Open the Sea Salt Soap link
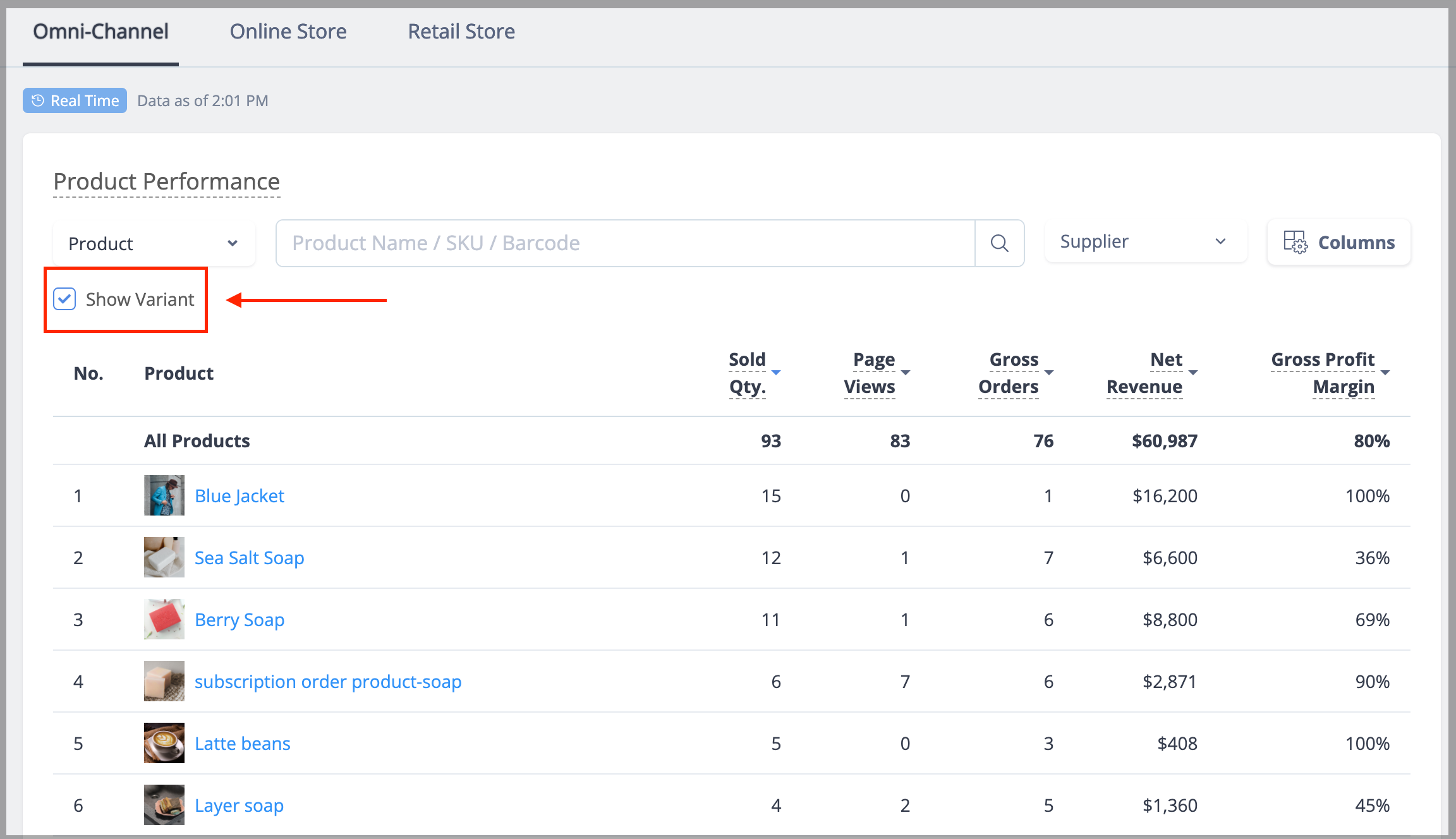The image size is (1456, 839). [250, 558]
